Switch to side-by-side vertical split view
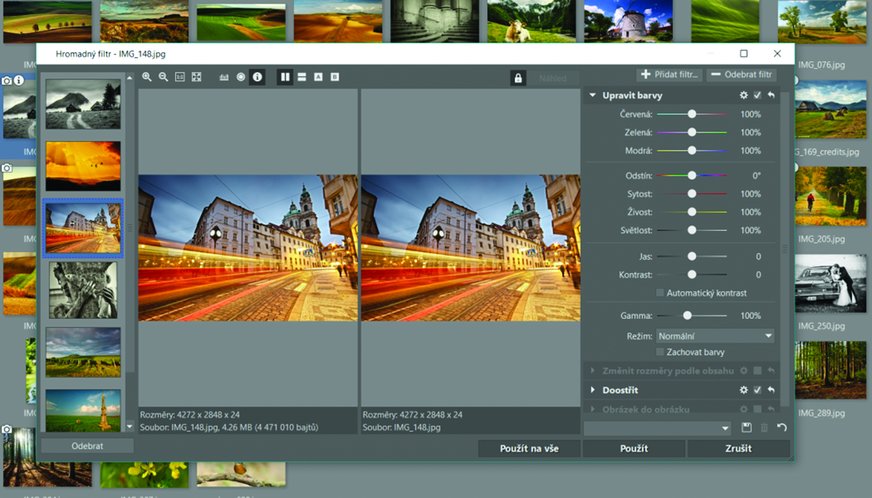 click(285, 77)
